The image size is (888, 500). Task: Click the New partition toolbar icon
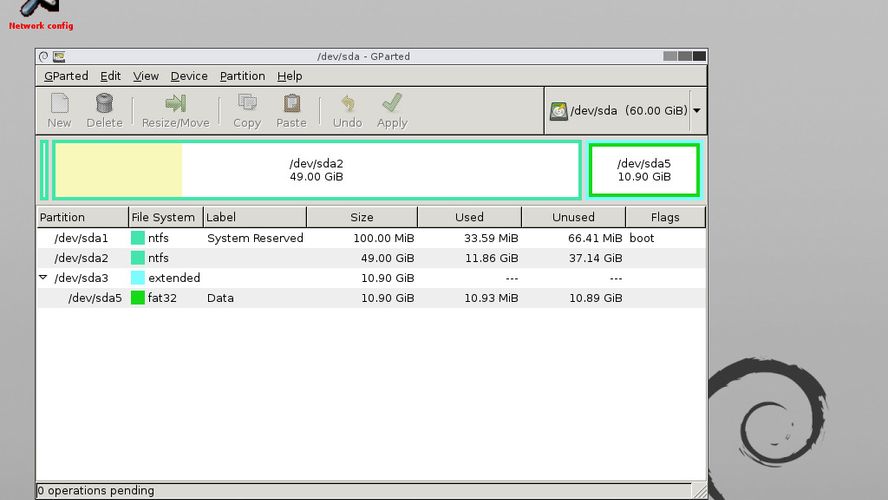coord(59,103)
